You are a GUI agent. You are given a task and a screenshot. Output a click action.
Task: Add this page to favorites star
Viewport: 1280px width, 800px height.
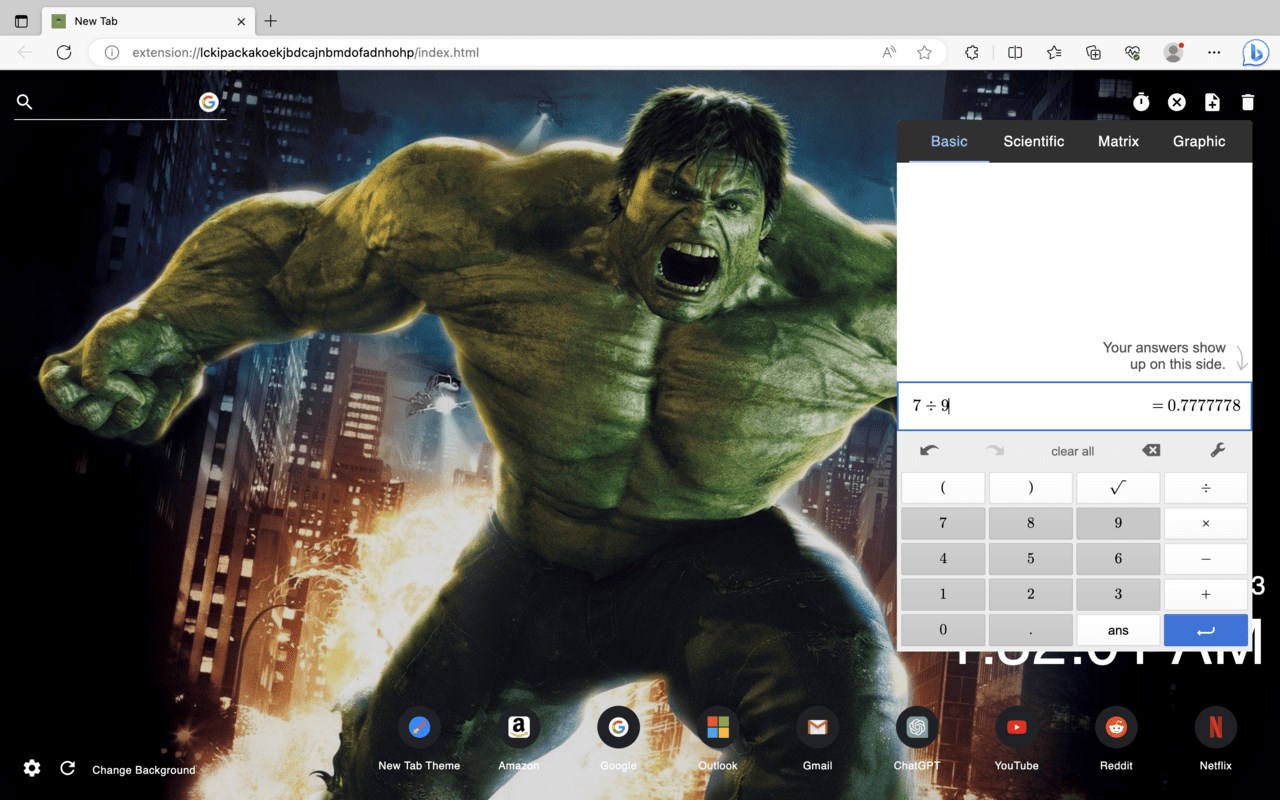click(x=924, y=52)
